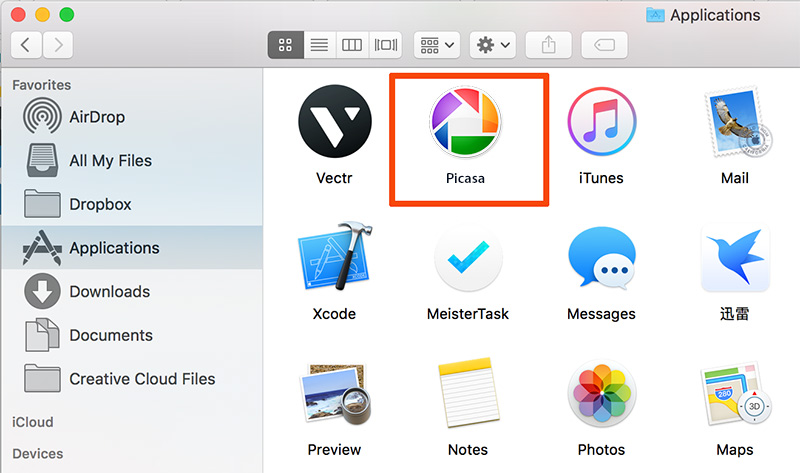Viewport: 800px width, 473px height.
Task: Select the Picasa application icon
Action: (x=465, y=121)
